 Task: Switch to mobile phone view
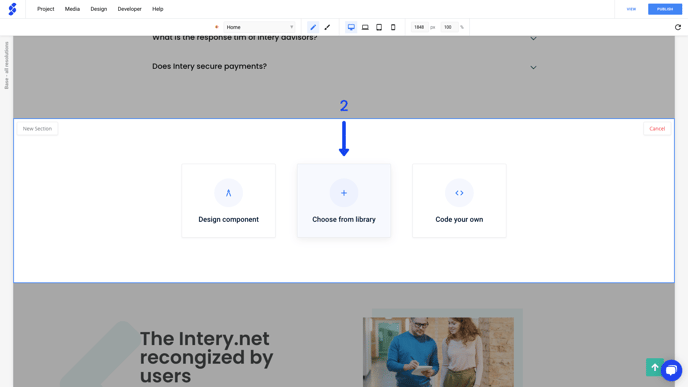(393, 27)
